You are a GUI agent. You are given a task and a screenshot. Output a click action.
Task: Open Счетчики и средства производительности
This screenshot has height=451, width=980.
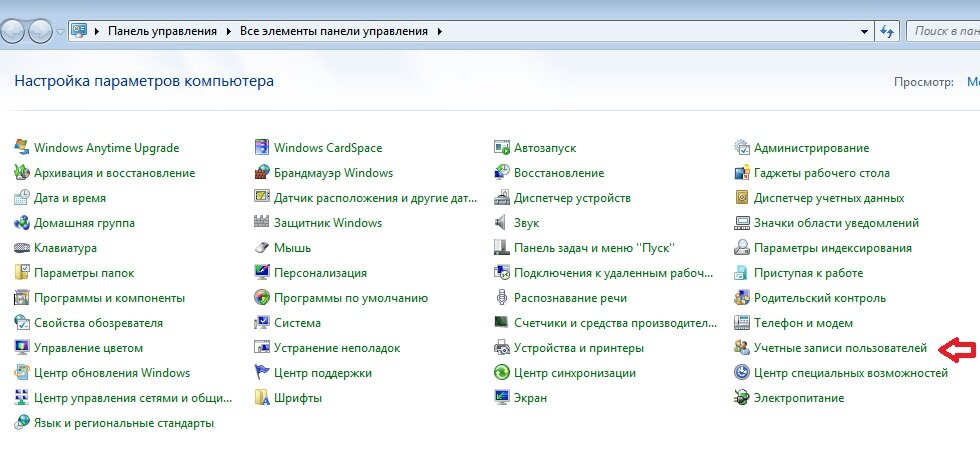click(x=615, y=323)
